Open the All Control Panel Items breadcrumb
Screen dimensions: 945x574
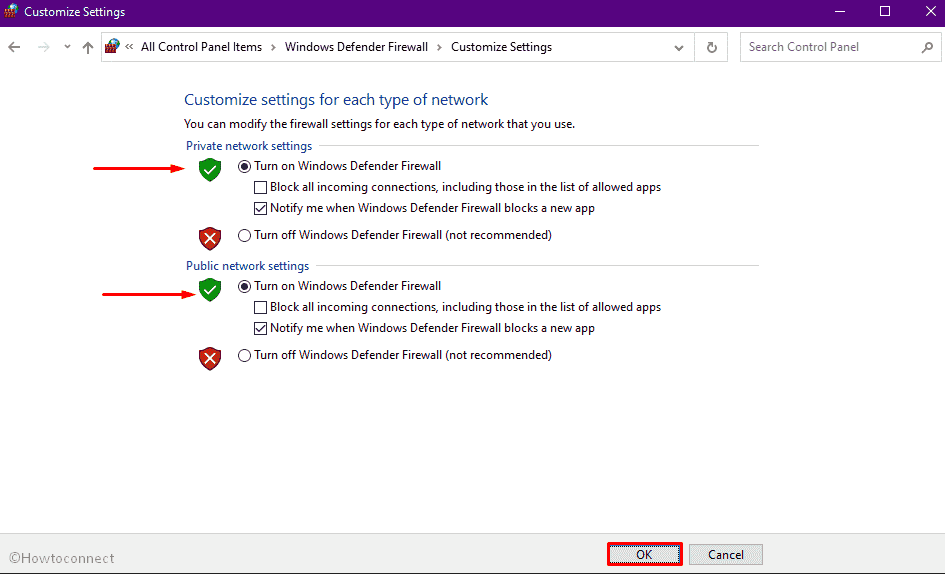click(x=201, y=47)
